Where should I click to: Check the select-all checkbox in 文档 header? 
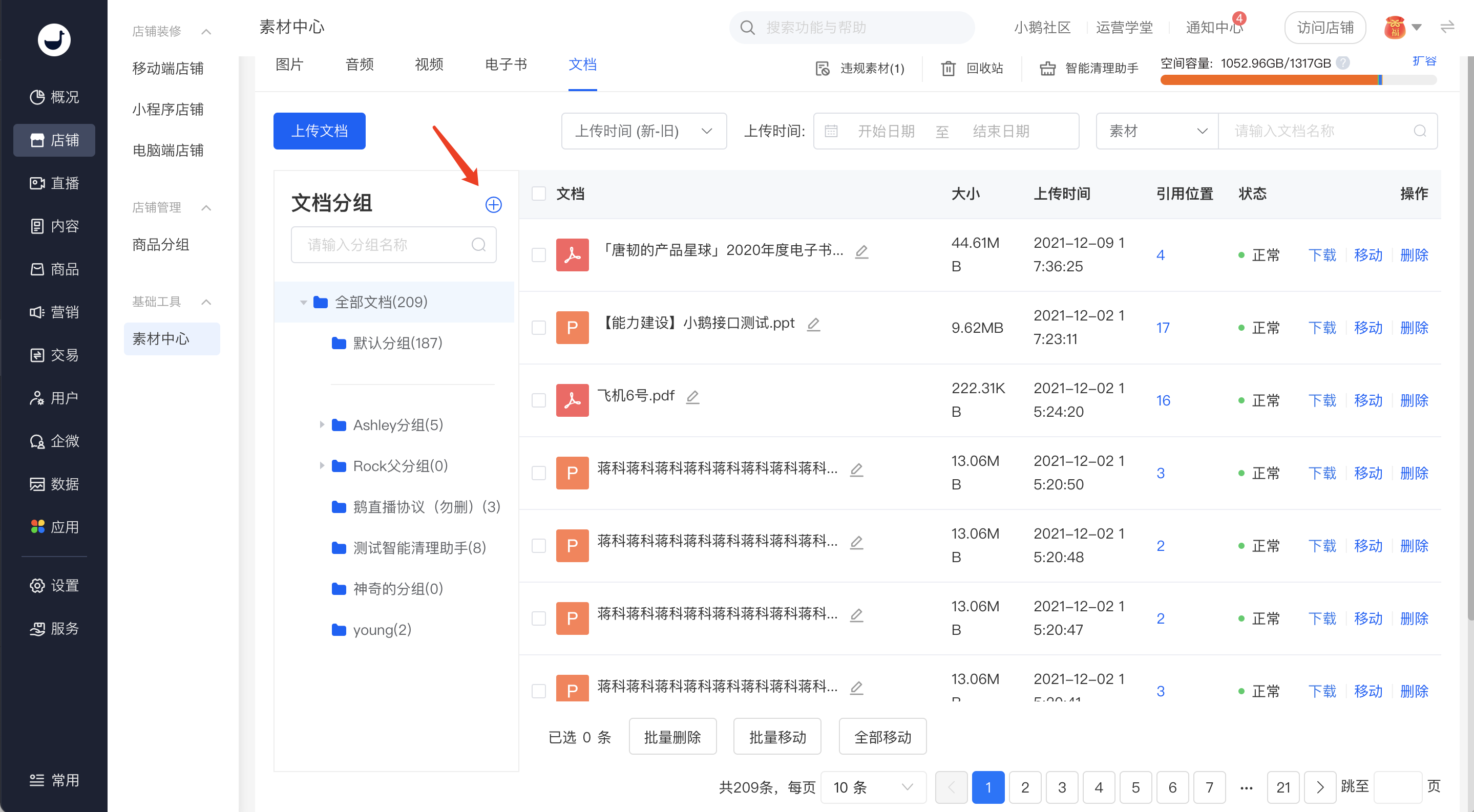(538, 194)
